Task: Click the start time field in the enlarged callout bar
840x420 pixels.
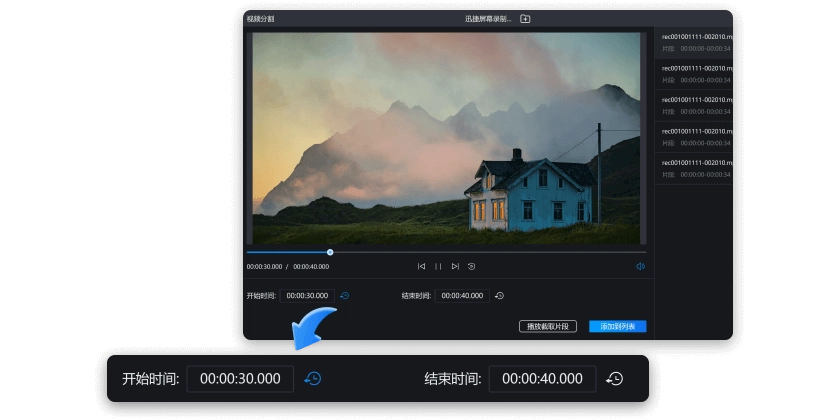Action: pyautogui.click(x=240, y=379)
